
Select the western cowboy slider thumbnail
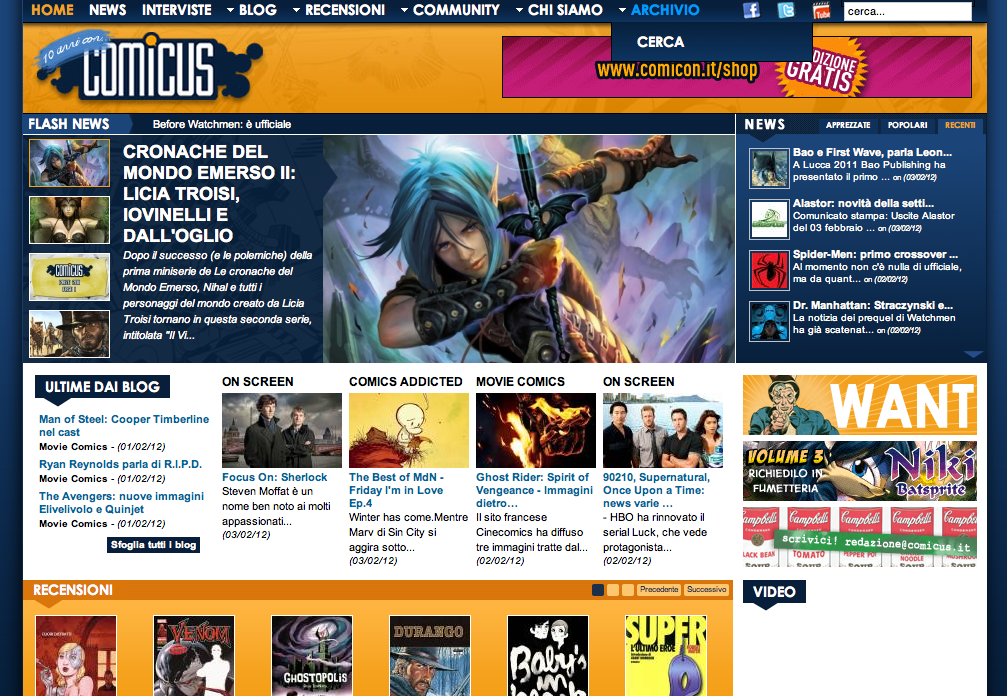click(x=69, y=334)
